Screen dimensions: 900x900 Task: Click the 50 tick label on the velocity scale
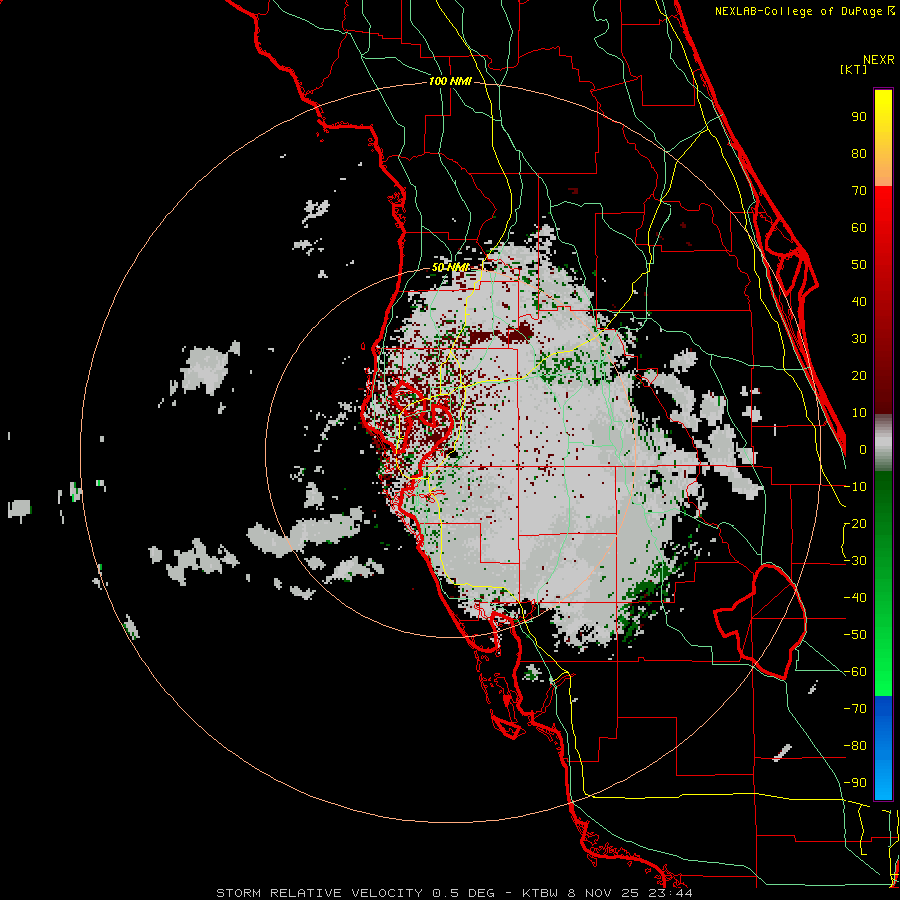point(859,265)
